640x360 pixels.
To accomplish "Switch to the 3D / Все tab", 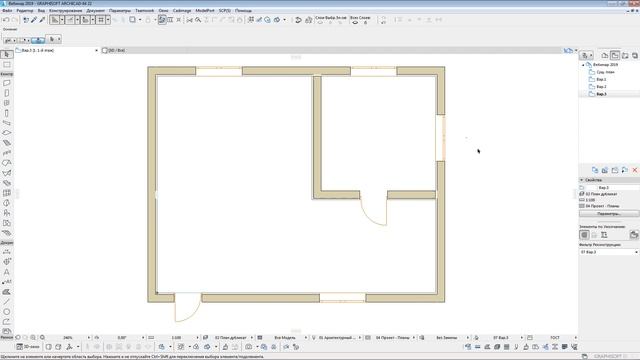I will (x=116, y=50).
